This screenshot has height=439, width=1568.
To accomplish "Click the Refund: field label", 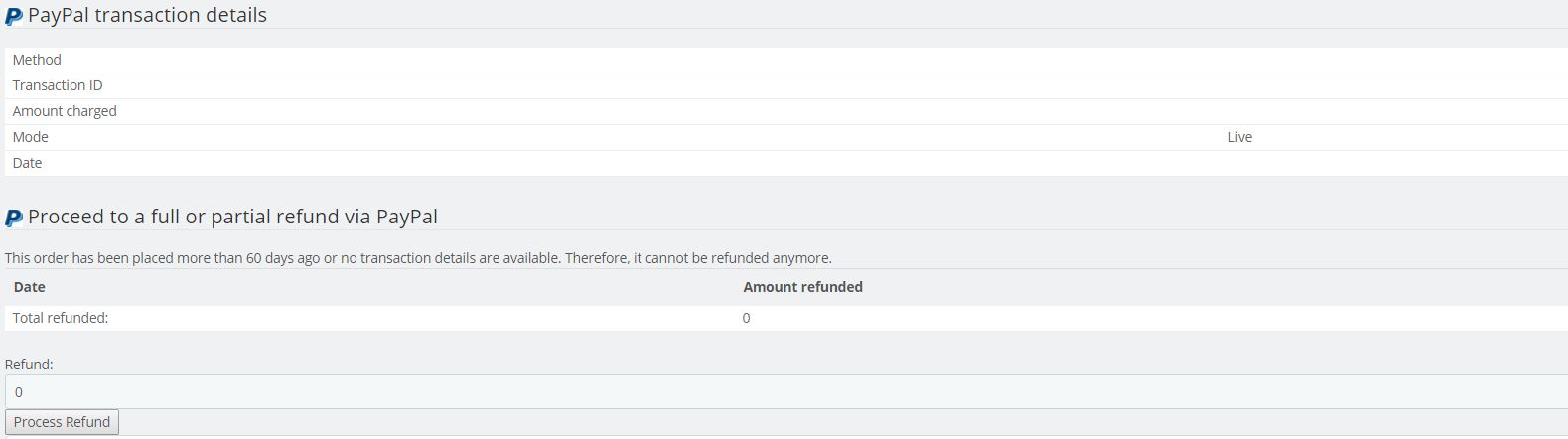I will point(29,365).
